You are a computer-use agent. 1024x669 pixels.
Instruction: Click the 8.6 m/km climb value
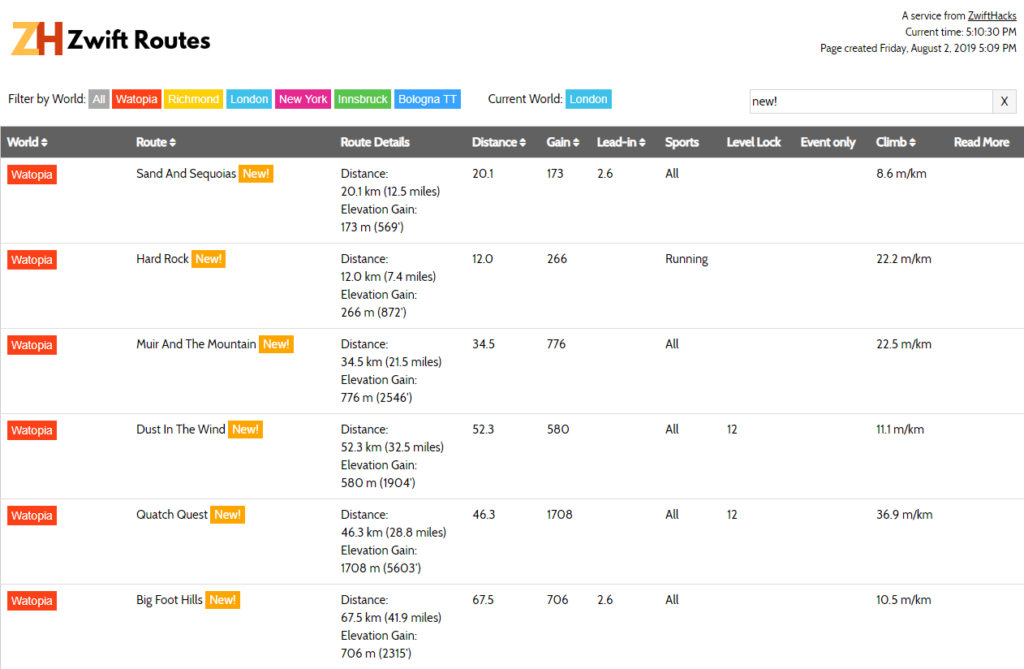pos(901,174)
